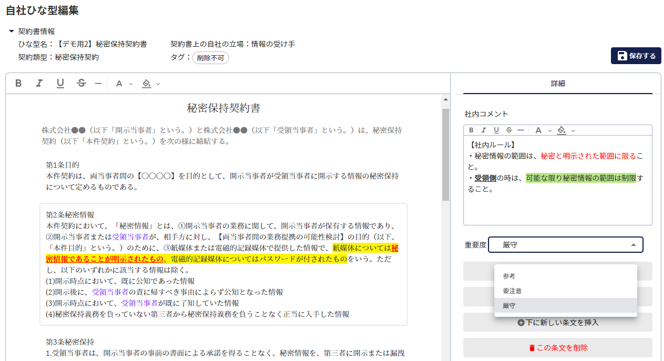Open text color in 社内コメント toolbar

point(538,130)
